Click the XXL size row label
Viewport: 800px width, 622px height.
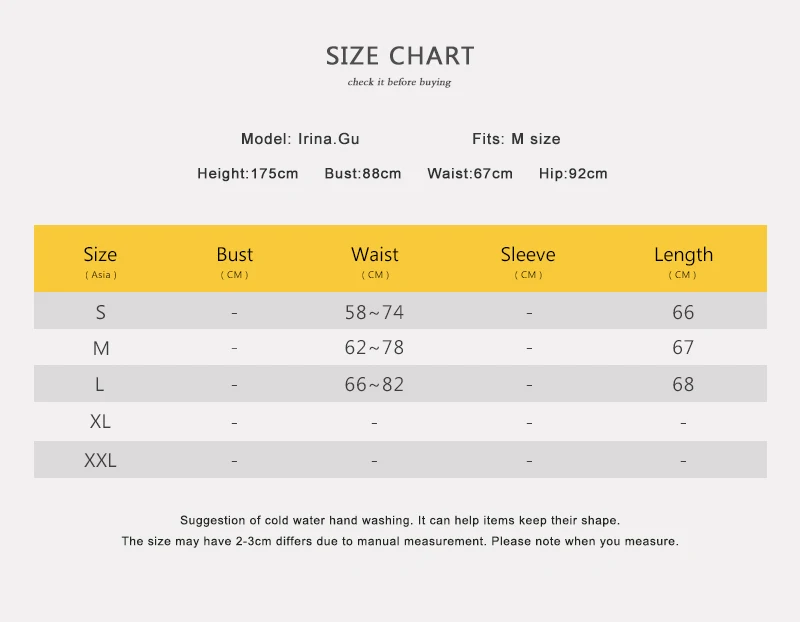pyautogui.click(x=100, y=460)
